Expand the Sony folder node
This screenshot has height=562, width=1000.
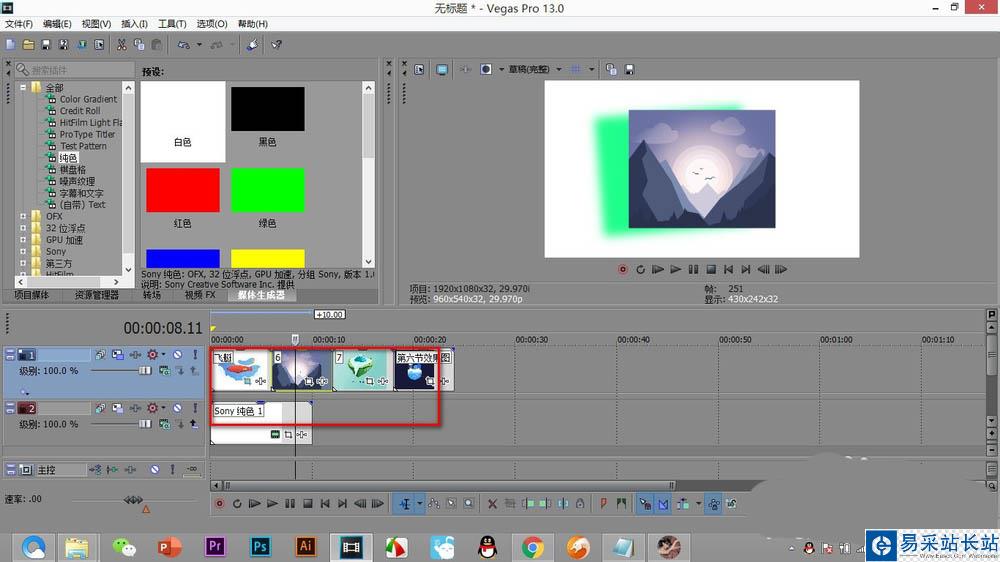click(23, 251)
